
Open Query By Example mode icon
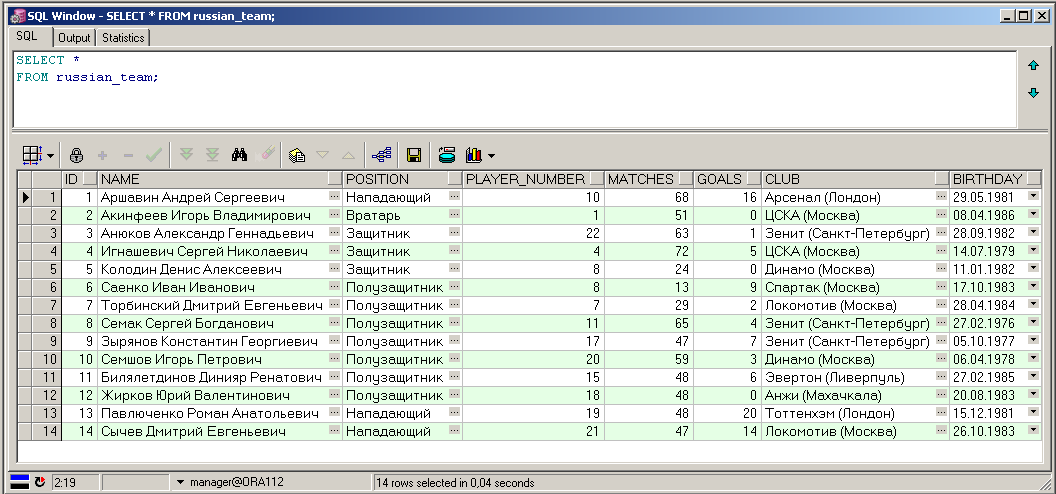(x=296, y=155)
